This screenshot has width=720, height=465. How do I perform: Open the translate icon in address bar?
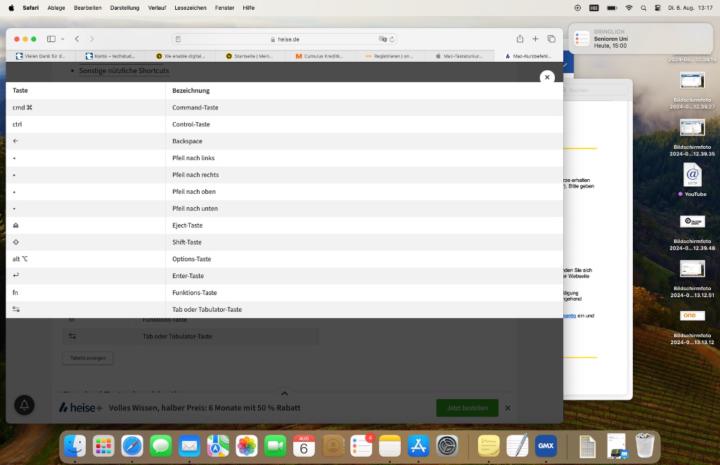382,39
